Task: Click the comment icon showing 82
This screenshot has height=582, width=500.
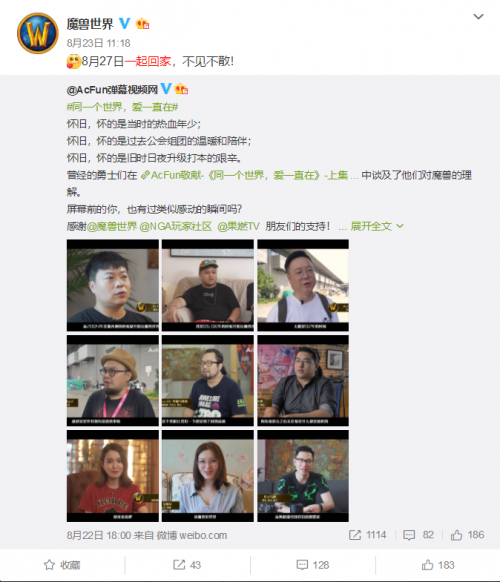Action: pos(409,535)
